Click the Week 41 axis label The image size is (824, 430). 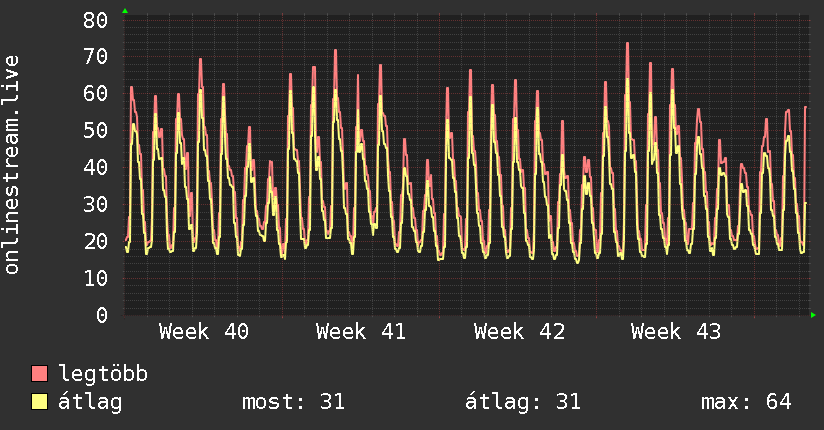pyautogui.click(x=360, y=332)
